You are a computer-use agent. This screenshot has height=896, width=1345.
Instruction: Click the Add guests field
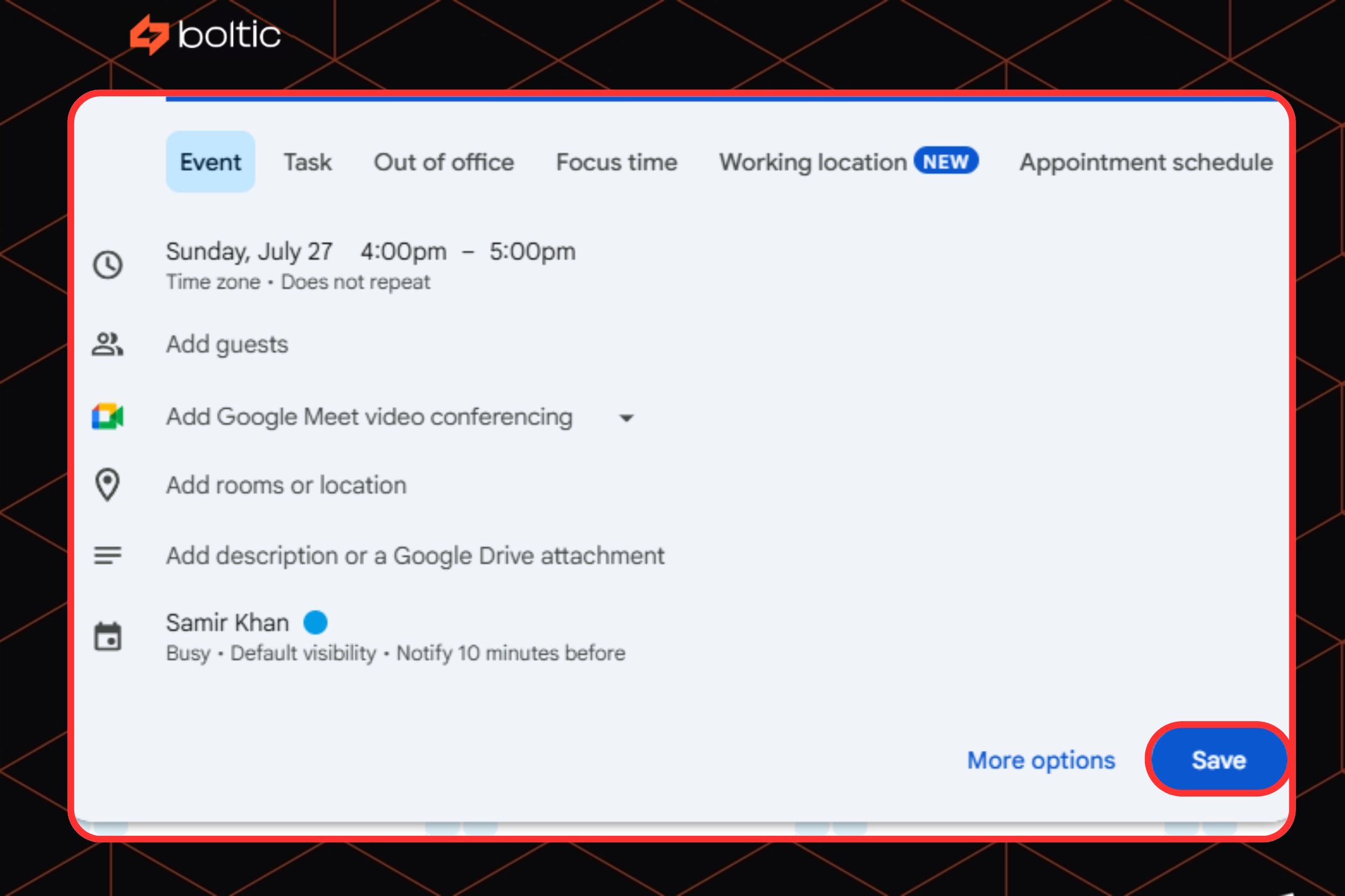[x=228, y=345]
